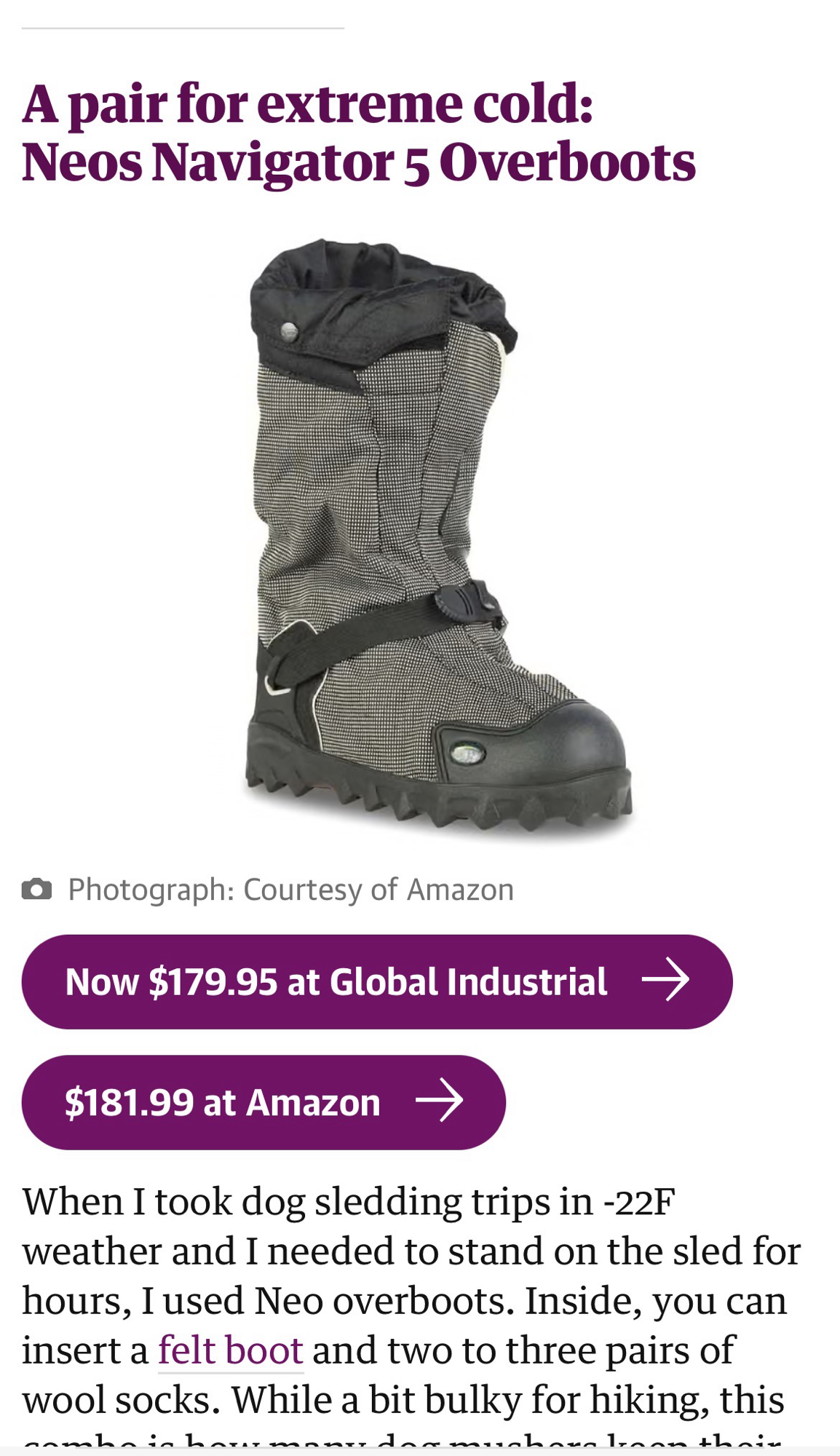Click the Photograph: Courtesy of Amazon caption
840x1456 pixels.
pos(291,890)
